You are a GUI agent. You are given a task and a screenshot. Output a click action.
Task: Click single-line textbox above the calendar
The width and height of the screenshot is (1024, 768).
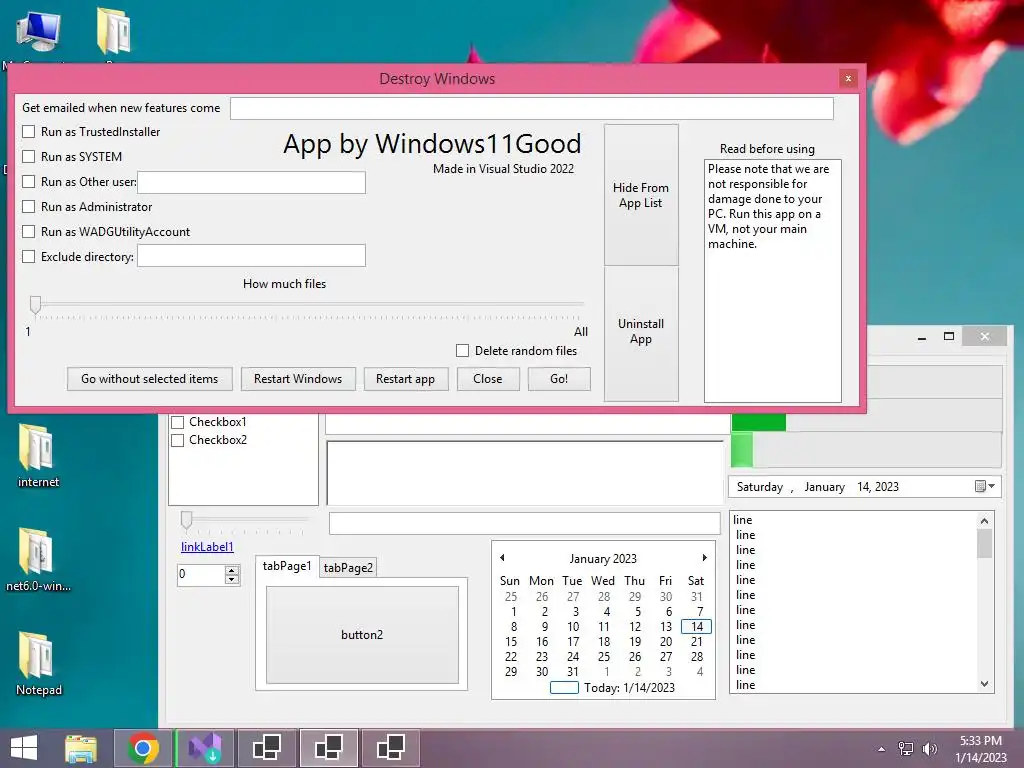point(524,523)
